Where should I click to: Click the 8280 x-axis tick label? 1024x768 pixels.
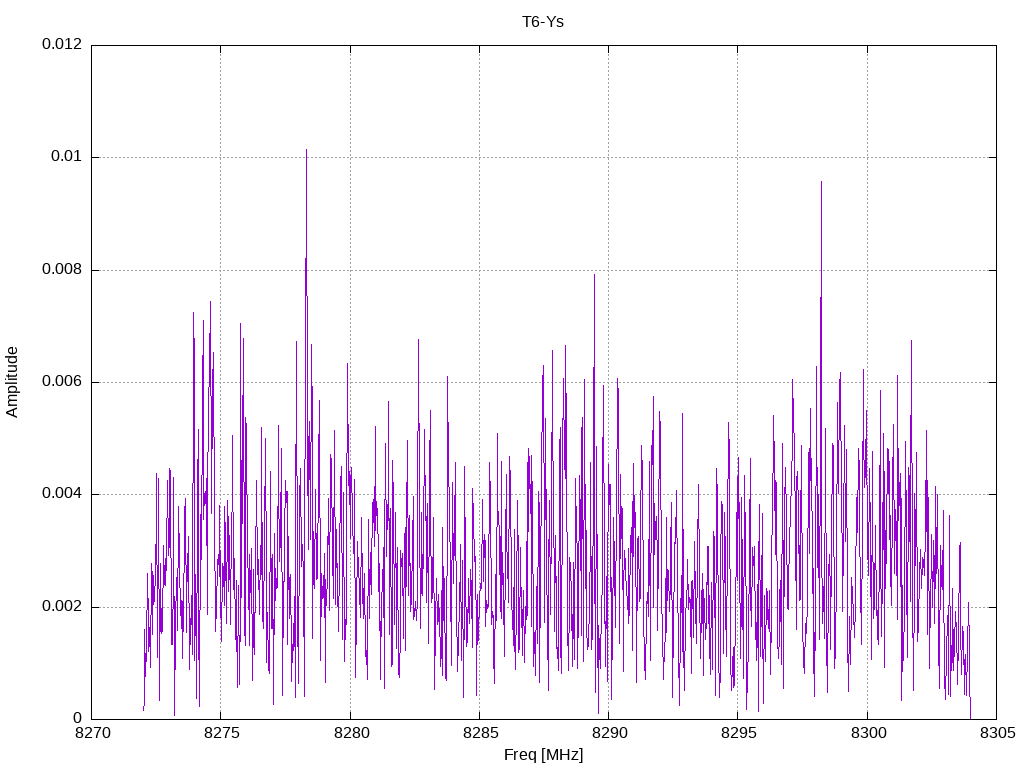351,733
